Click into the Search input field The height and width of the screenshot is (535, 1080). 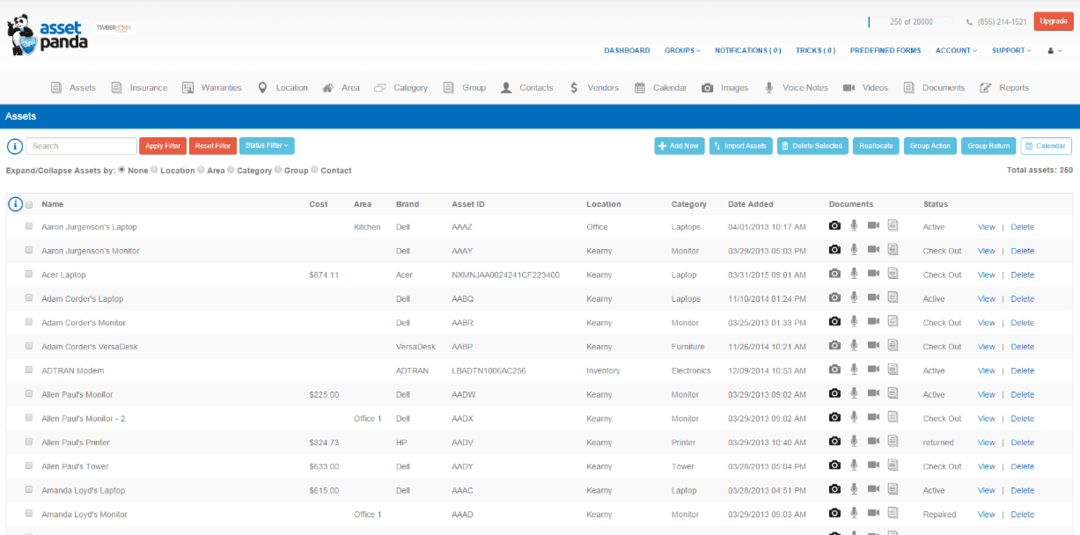[81, 146]
